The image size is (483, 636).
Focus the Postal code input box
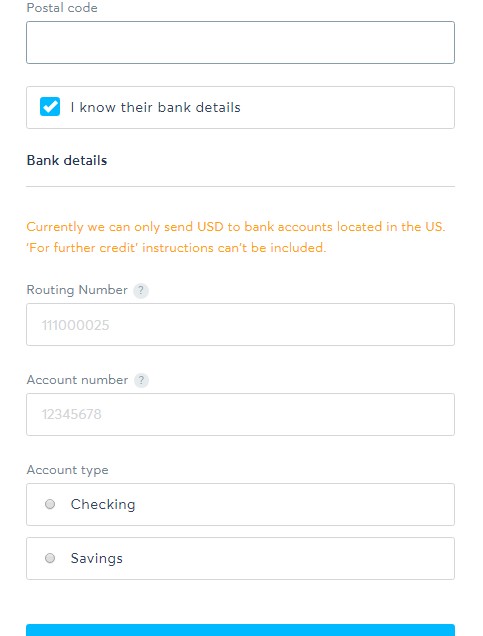pyautogui.click(x=240, y=43)
